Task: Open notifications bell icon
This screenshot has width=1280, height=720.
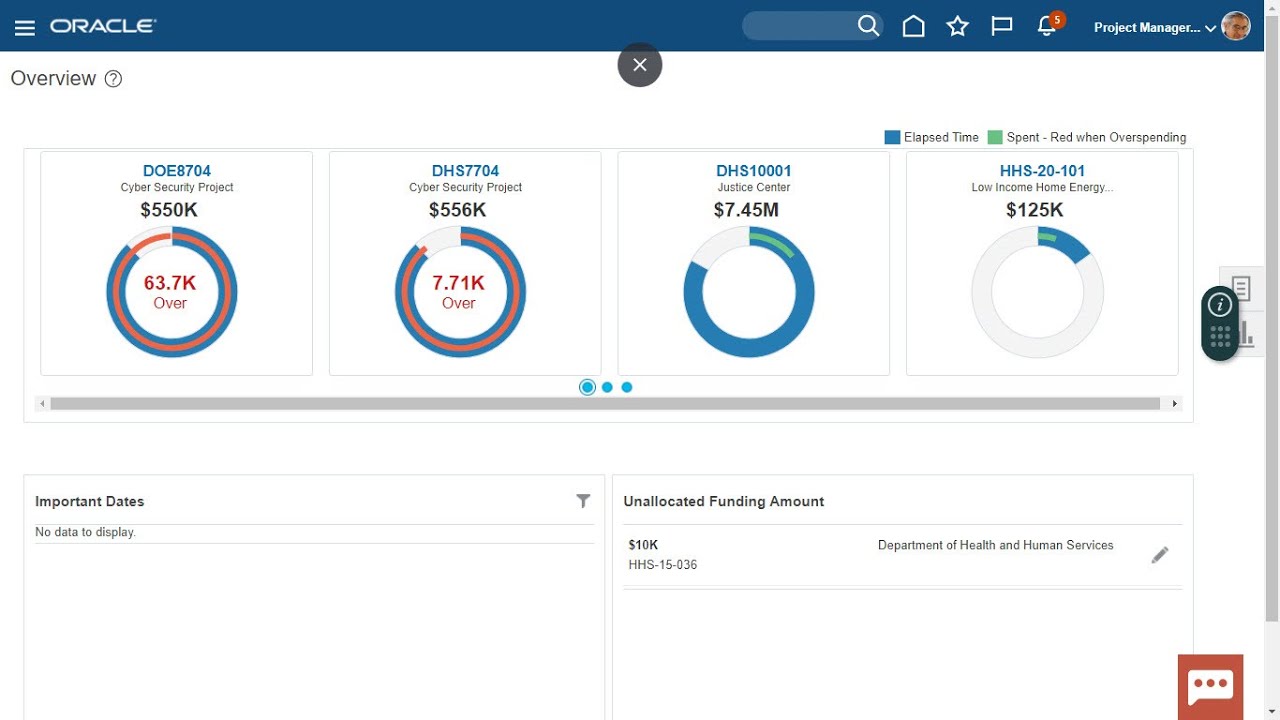Action: point(1047,26)
